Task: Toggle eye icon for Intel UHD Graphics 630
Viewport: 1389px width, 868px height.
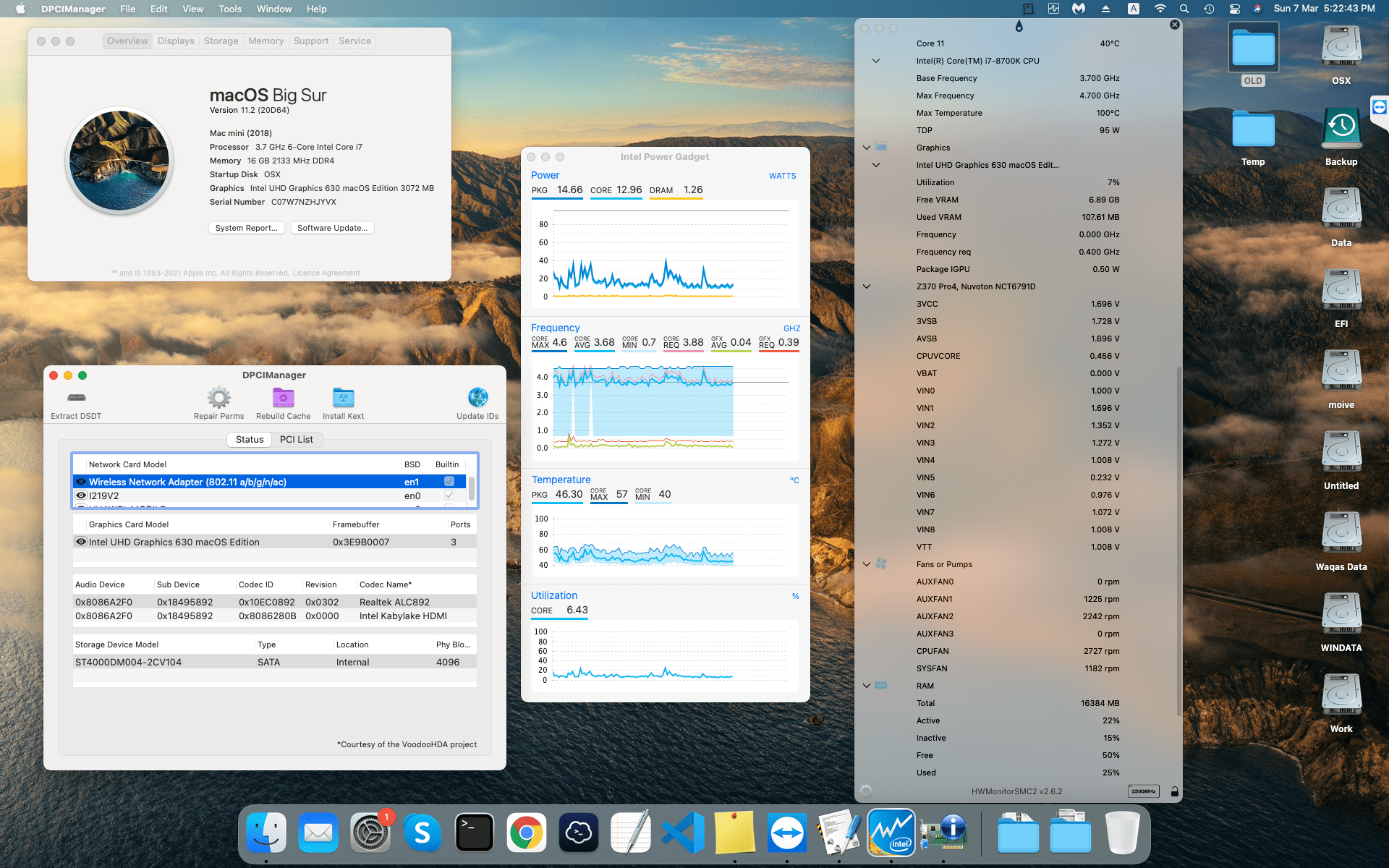Action: 81,542
